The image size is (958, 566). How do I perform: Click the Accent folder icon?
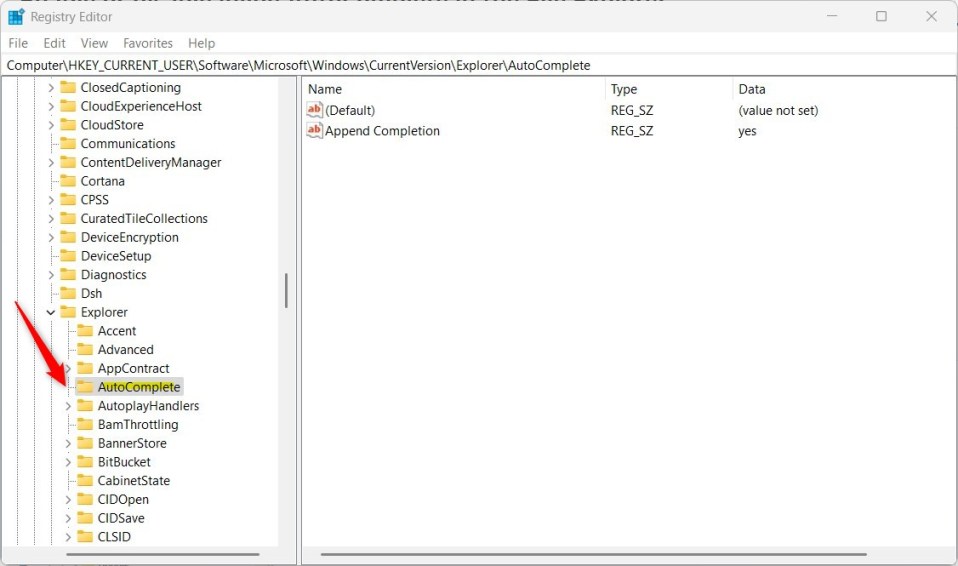pos(85,331)
